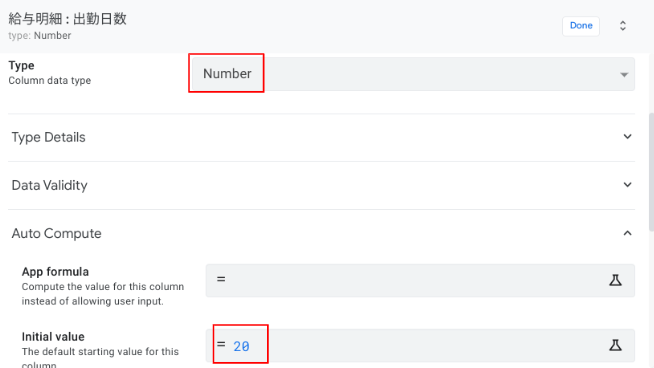This screenshot has width=654, height=368.
Task: Open the App formula flask expression assistant
Action: (x=615, y=280)
